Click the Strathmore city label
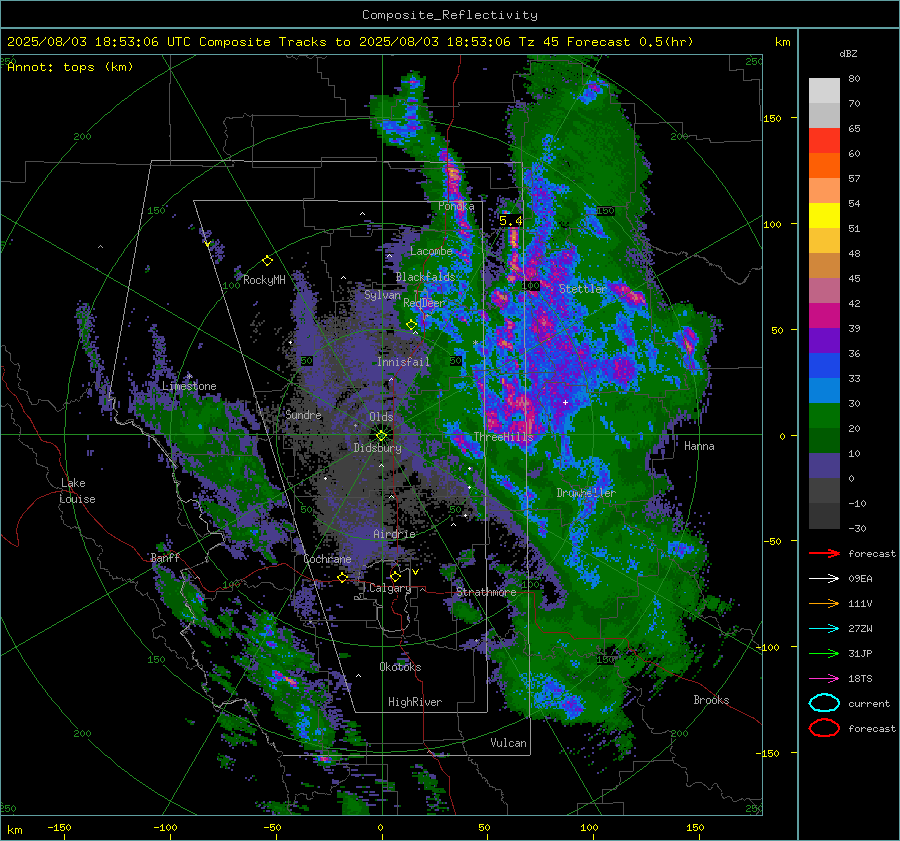The image size is (900, 841). point(486,592)
